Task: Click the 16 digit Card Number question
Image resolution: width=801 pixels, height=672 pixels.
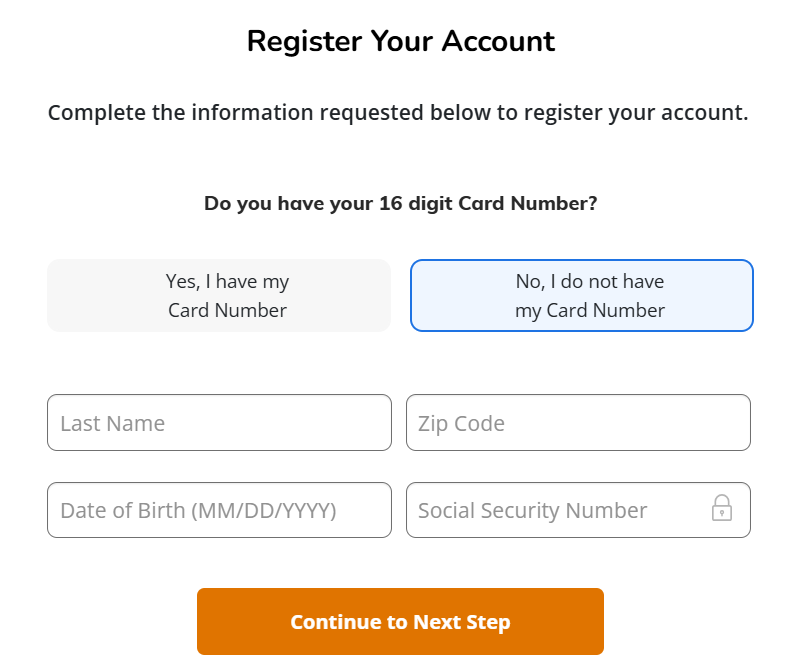Action: click(x=400, y=203)
